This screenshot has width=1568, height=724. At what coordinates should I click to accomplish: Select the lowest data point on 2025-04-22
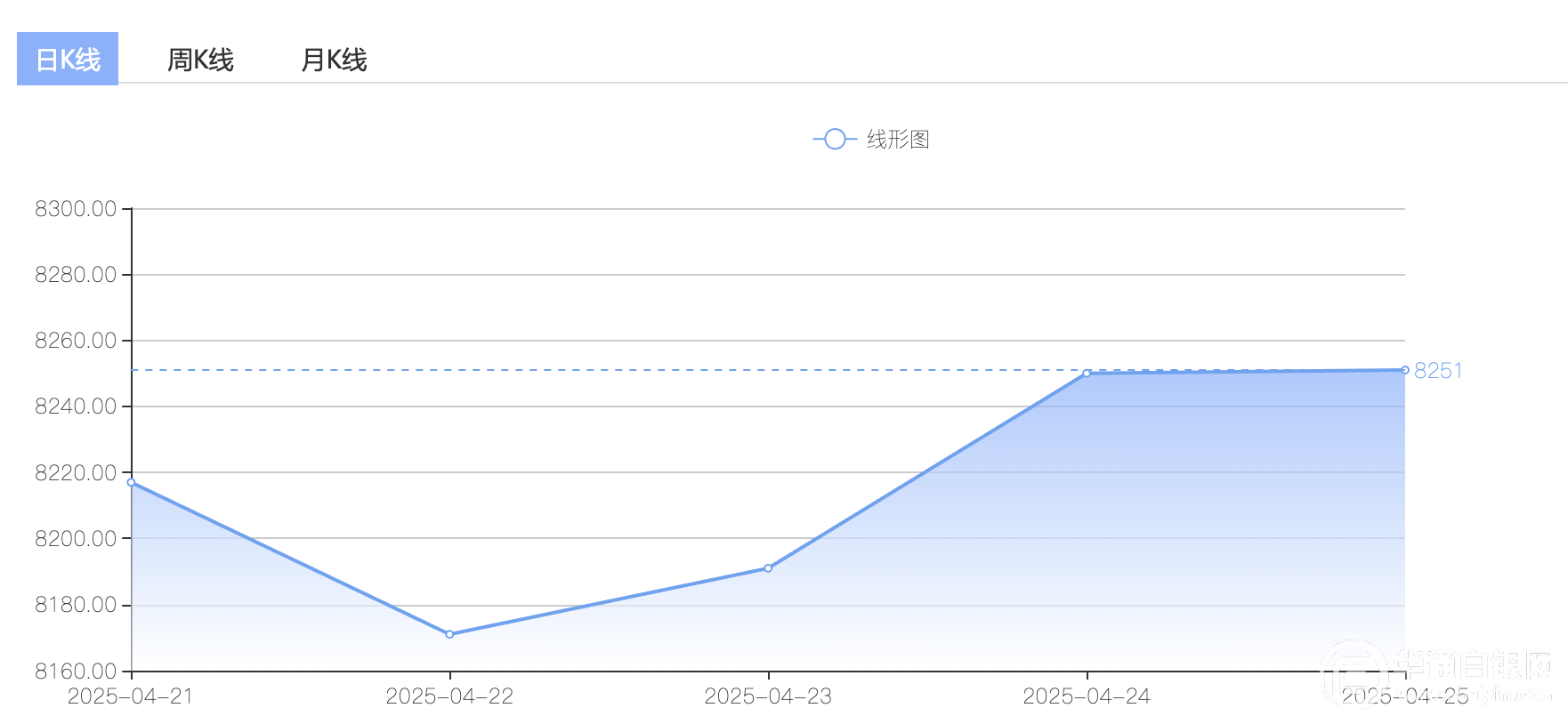[x=449, y=634]
